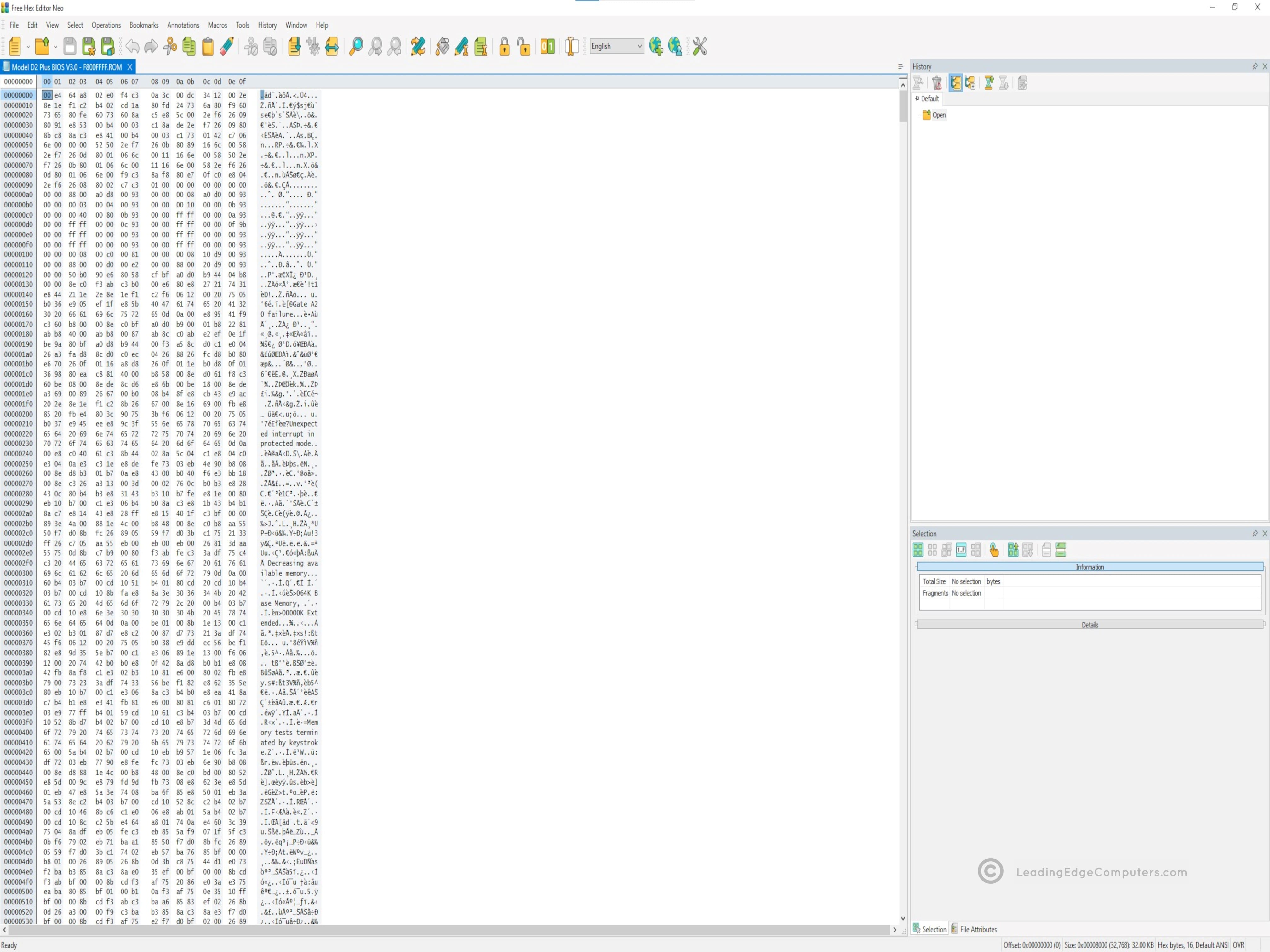This screenshot has height=952, width=1270.
Task: Toggle OVR overwrite mode in status bar
Action: pyautogui.click(x=1239, y=945)
